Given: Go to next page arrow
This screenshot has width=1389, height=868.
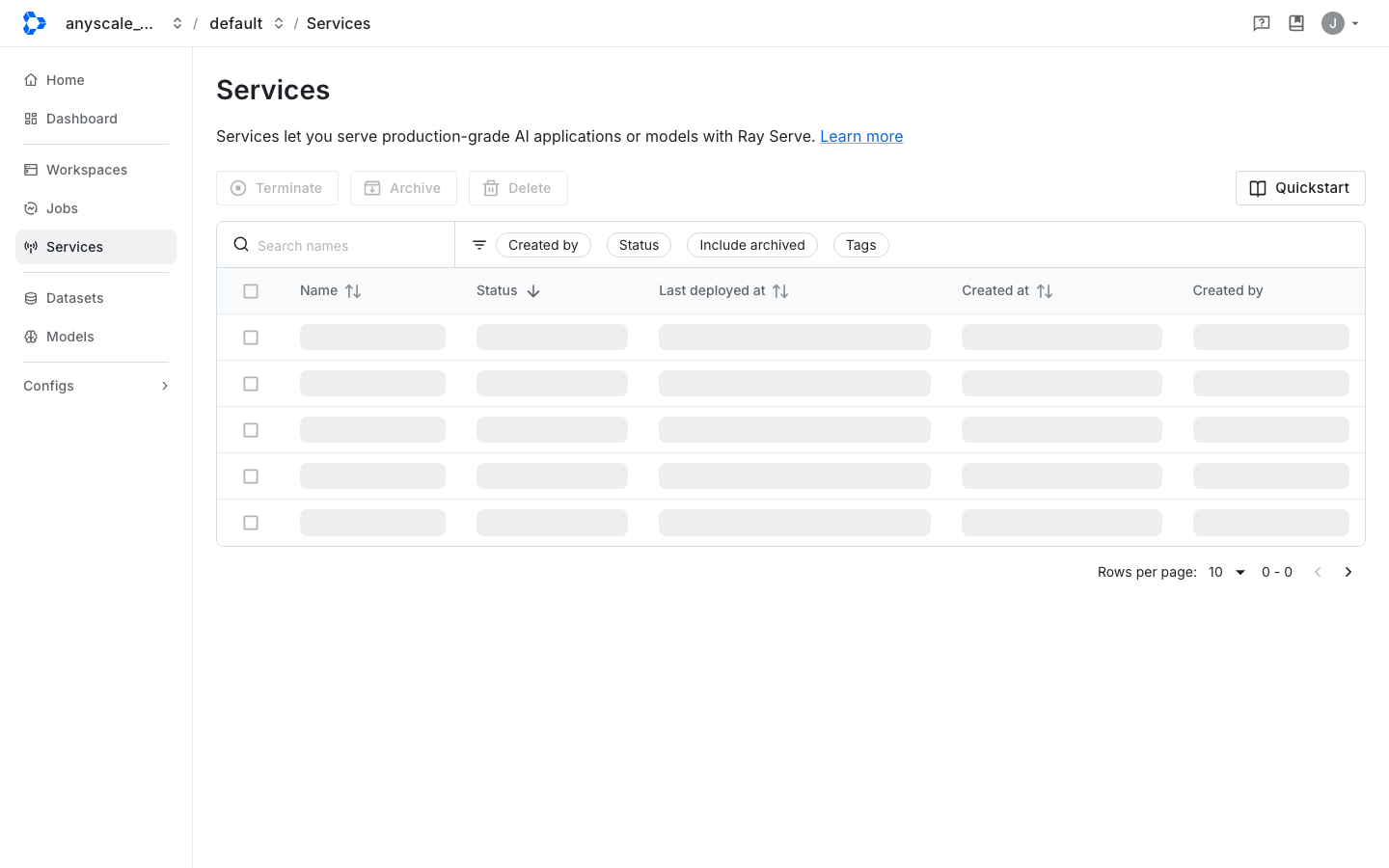Looking at the screenshot, I should [1348, 572].
